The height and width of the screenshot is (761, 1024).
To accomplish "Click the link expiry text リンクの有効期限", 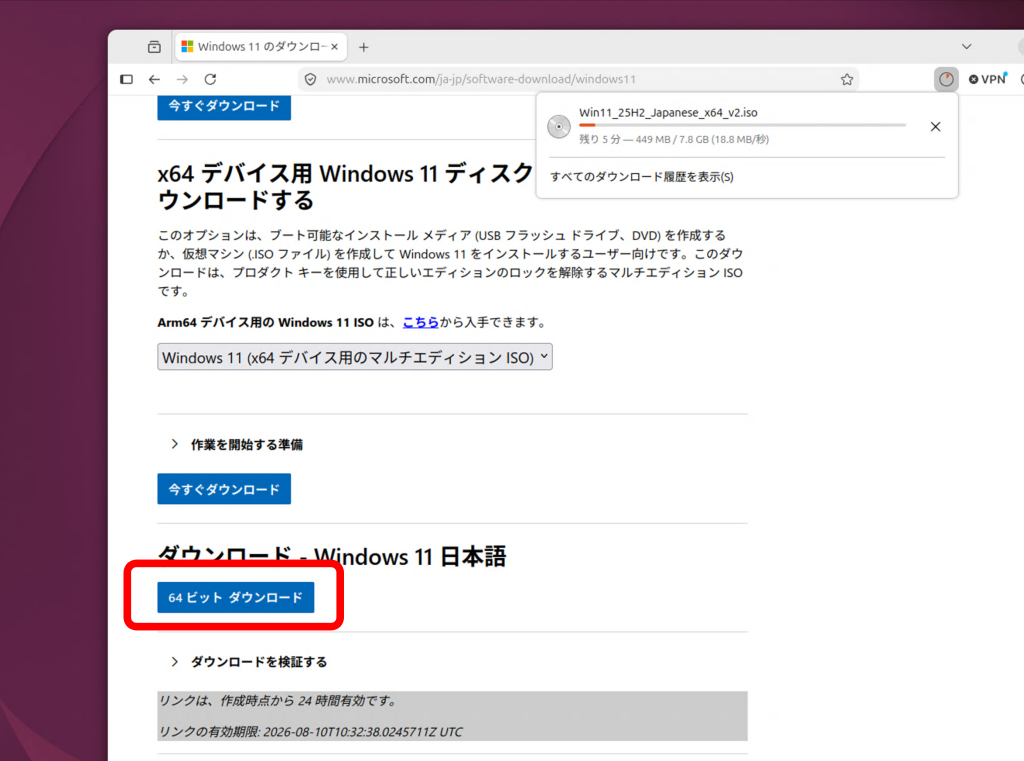I will 310,732.
